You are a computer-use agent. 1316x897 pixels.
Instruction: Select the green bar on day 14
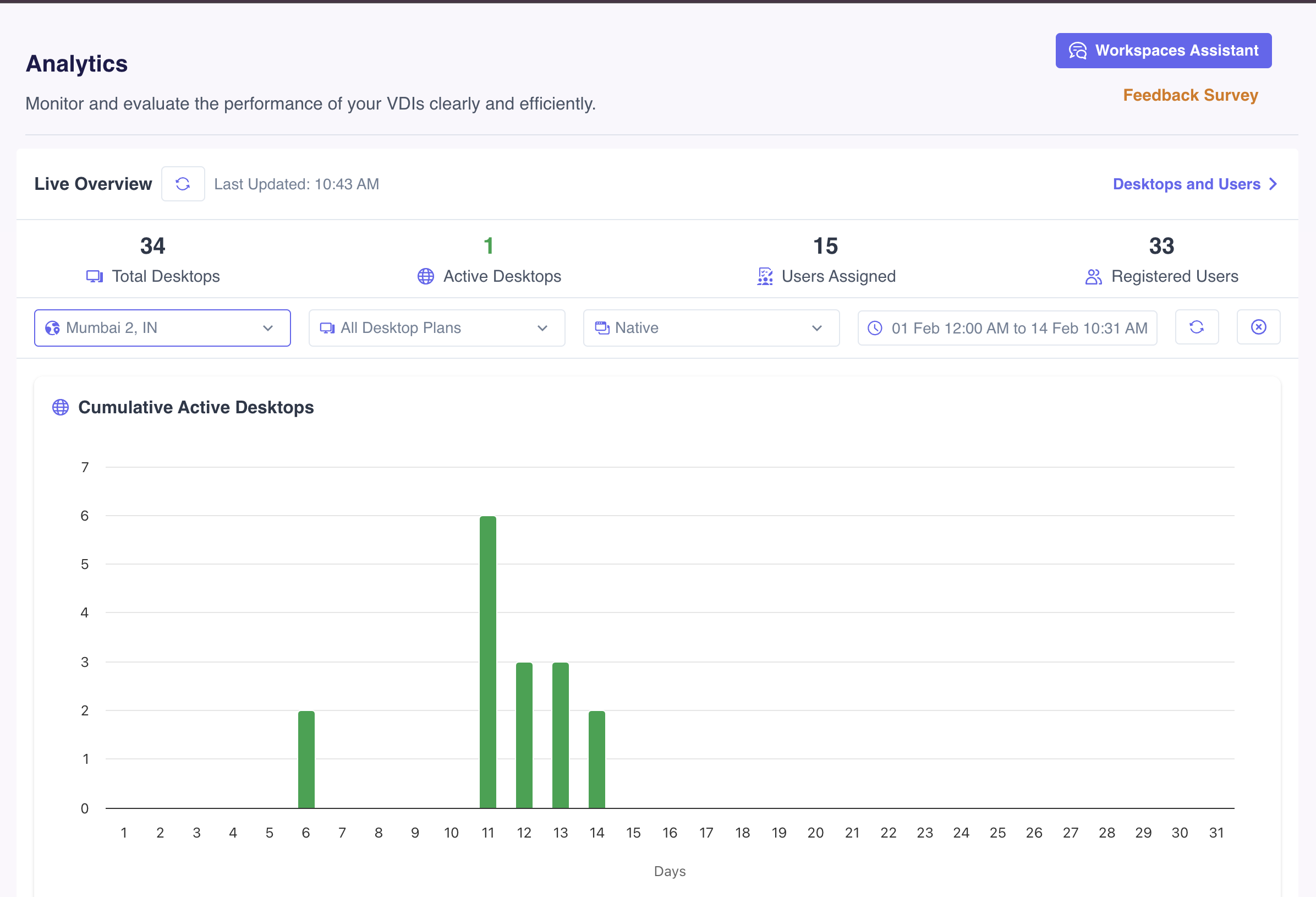coord(597,759)
